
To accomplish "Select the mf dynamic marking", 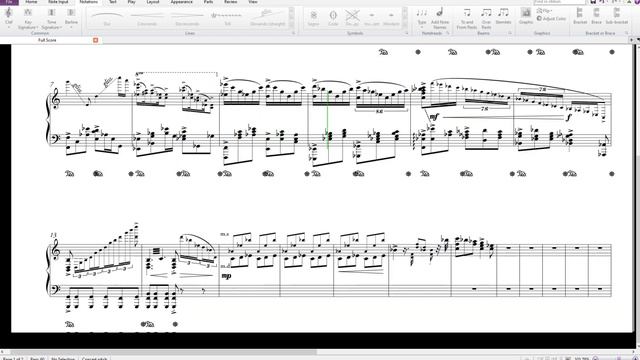I will [433, 117].
